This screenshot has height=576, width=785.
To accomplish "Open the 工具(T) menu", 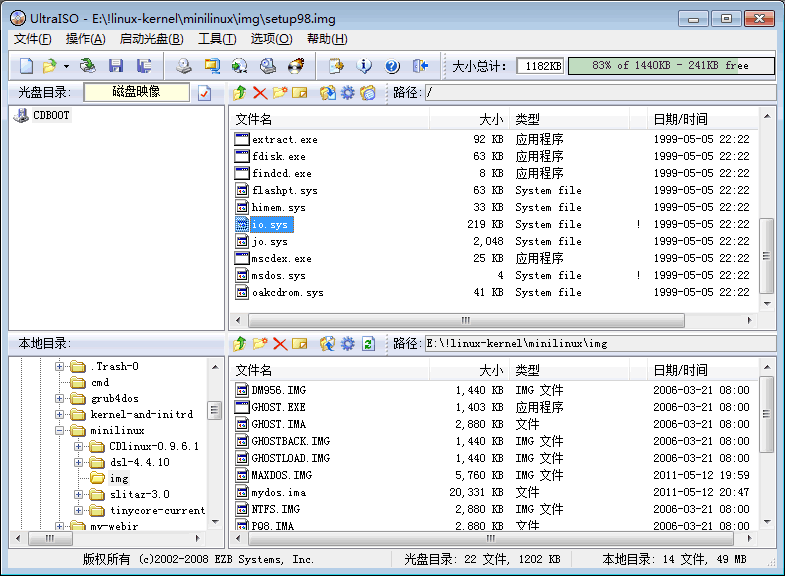I will tap(217, 39).
